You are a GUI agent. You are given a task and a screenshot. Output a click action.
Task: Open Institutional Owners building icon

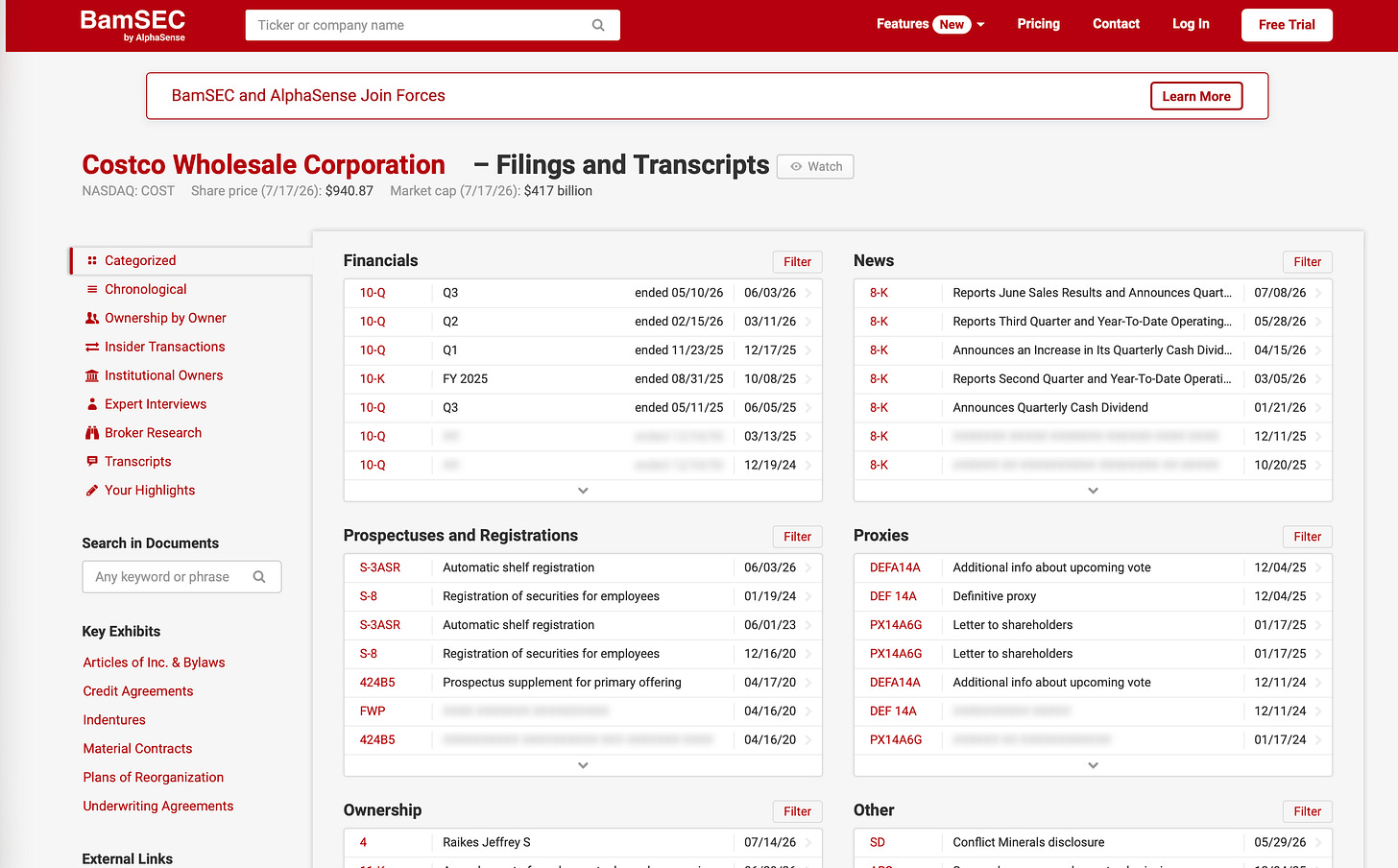click(x=92, y=375)
